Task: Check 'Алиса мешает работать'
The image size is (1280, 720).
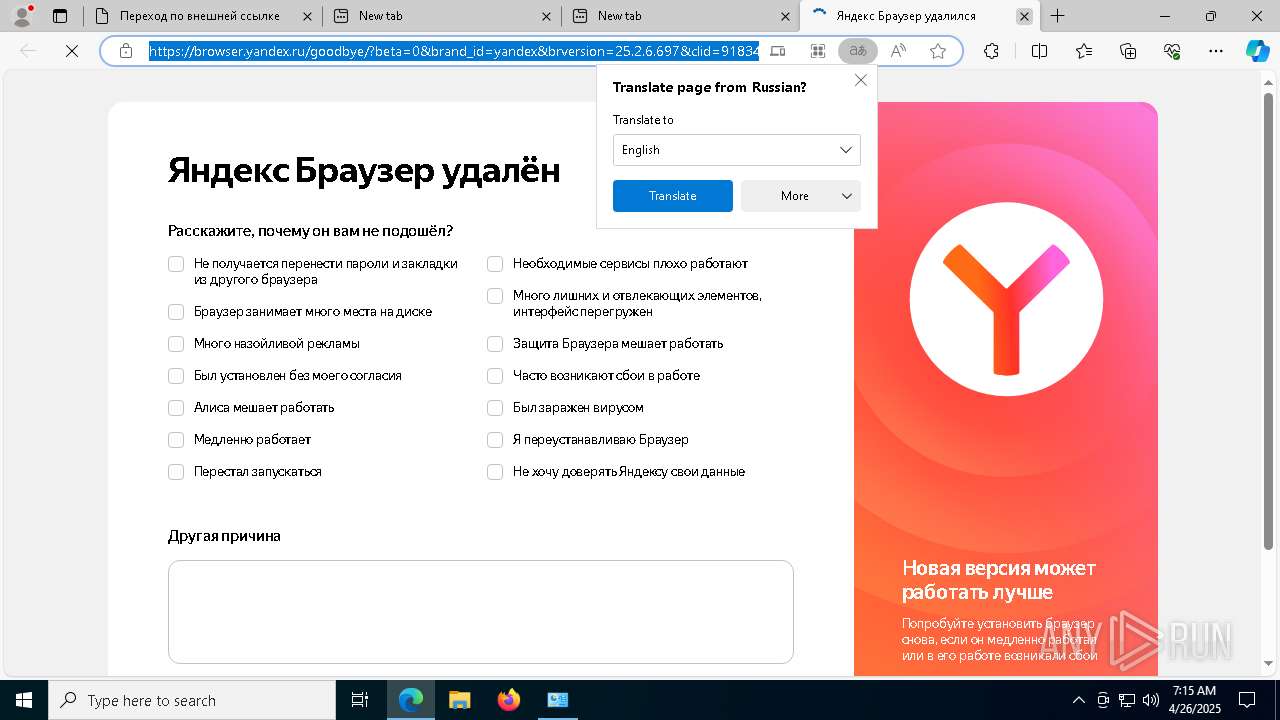Action: pyautogui.click(x=176, y=408)
